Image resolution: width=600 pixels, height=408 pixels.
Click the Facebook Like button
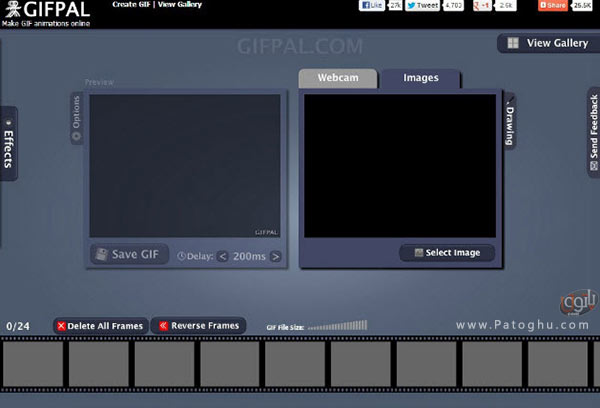pyautogui.click(x=372, y=5)
